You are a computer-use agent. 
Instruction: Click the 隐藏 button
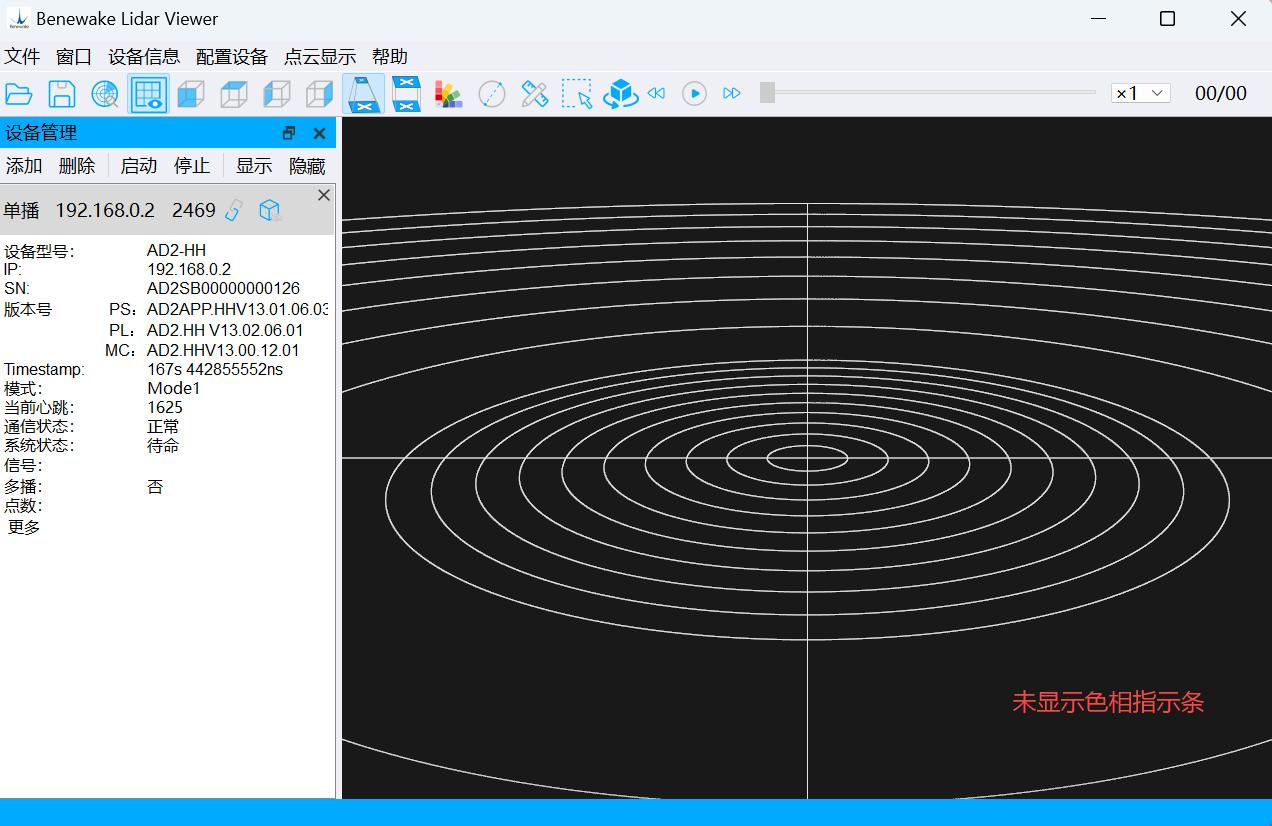click(307, 166)
